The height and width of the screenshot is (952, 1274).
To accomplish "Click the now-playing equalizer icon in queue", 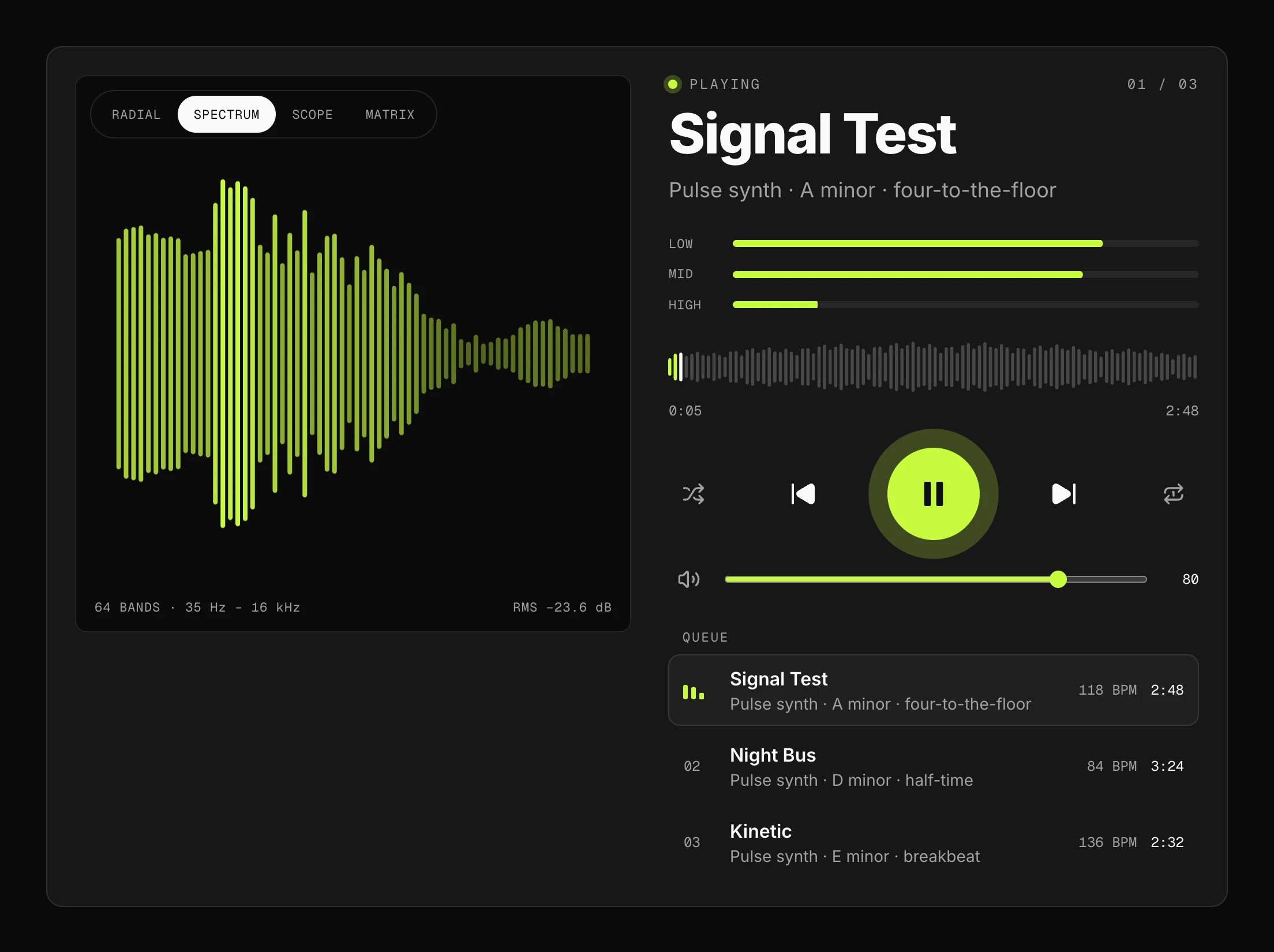I will (x=693, y=692).
